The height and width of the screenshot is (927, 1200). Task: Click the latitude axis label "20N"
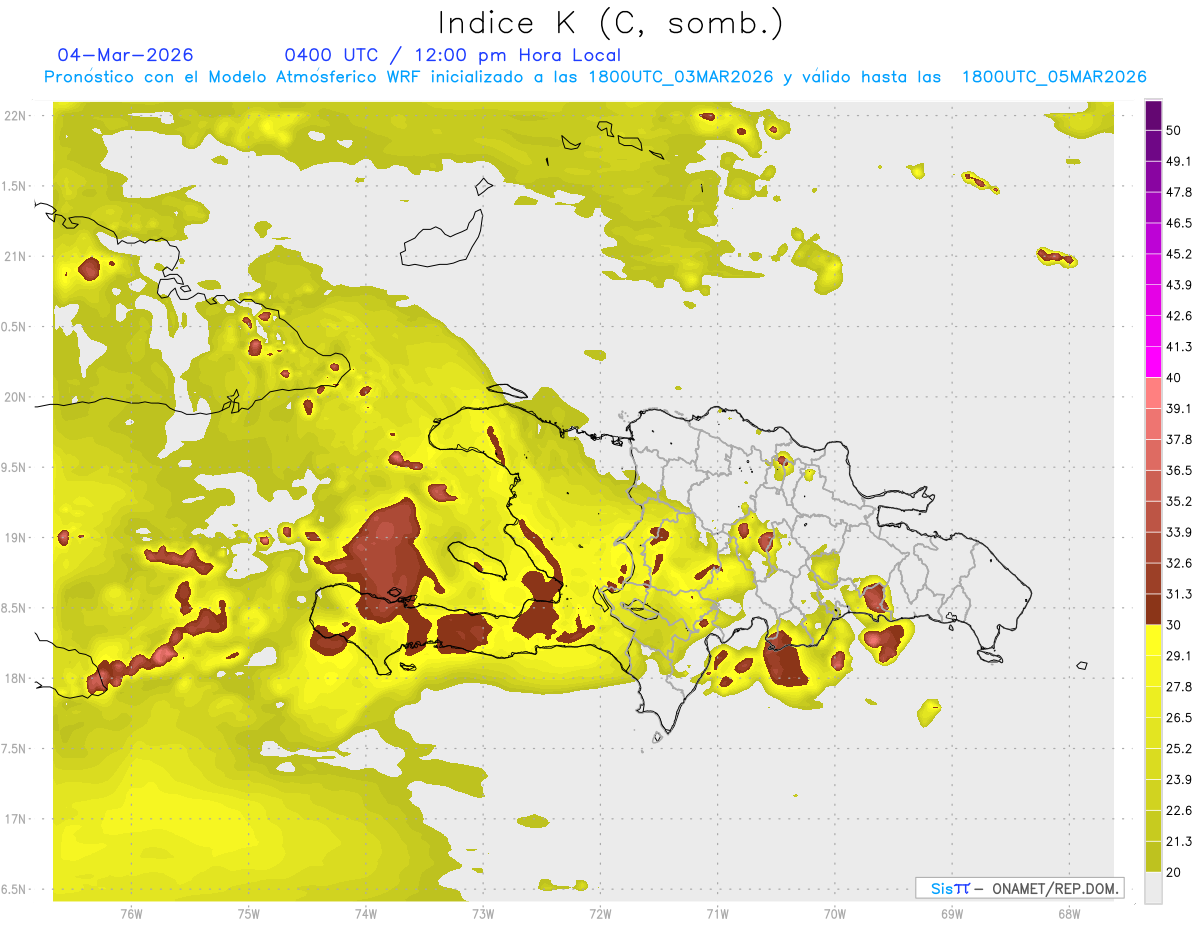15,397
